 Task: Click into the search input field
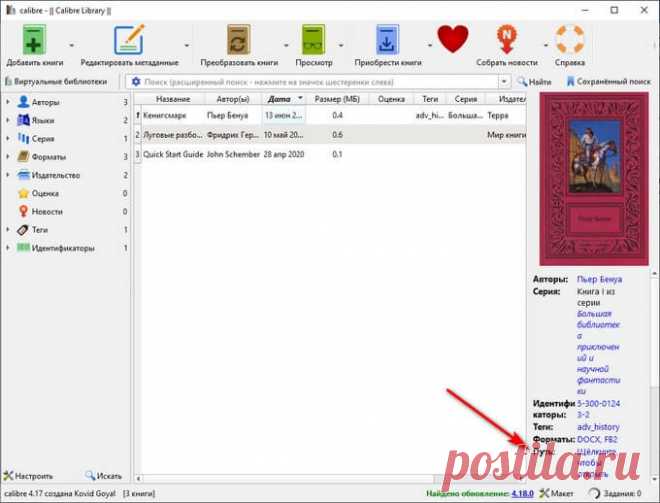tap(320, 82)
